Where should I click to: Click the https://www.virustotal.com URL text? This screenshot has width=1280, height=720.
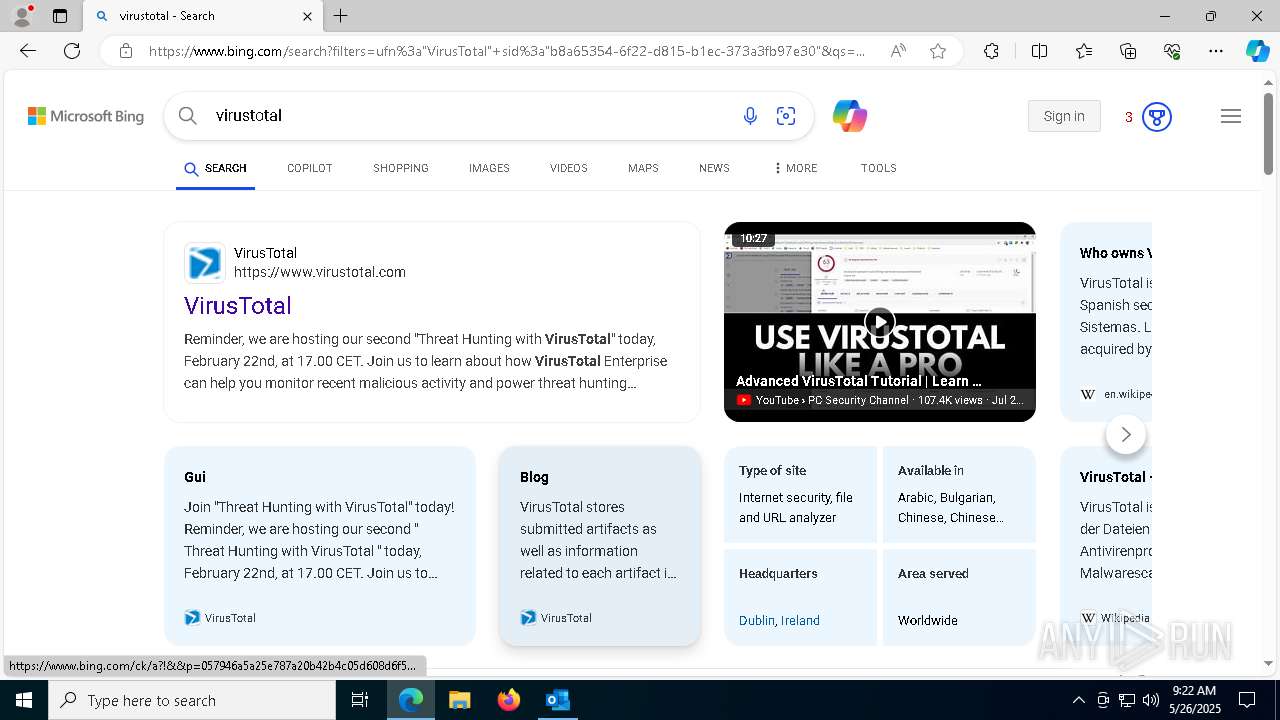(x=320, y=272)
